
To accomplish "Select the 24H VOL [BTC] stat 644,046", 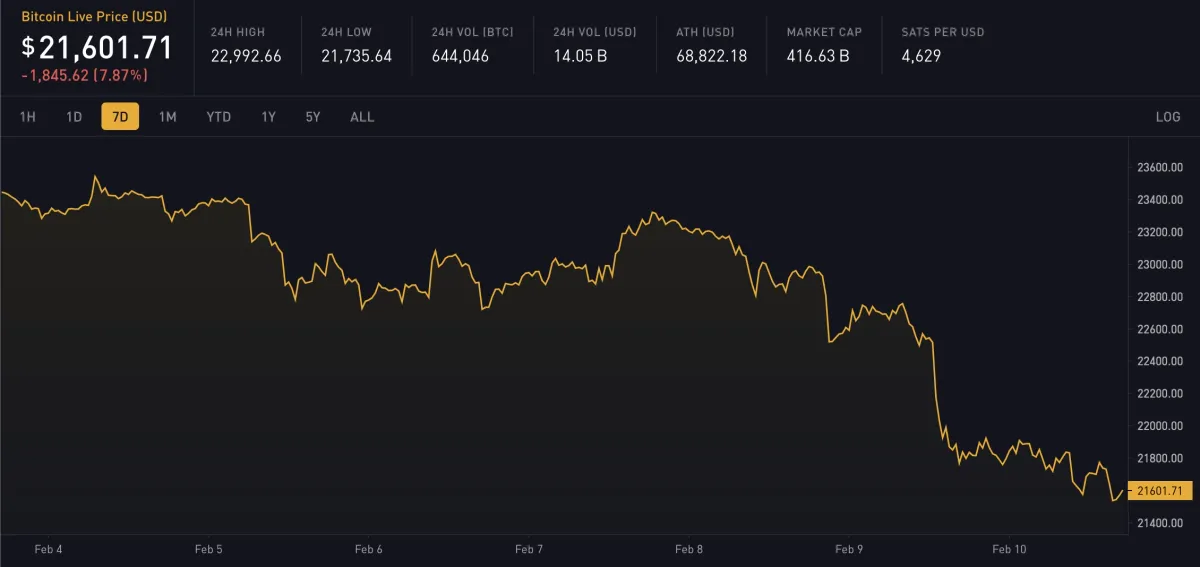I will pos(460,56).
